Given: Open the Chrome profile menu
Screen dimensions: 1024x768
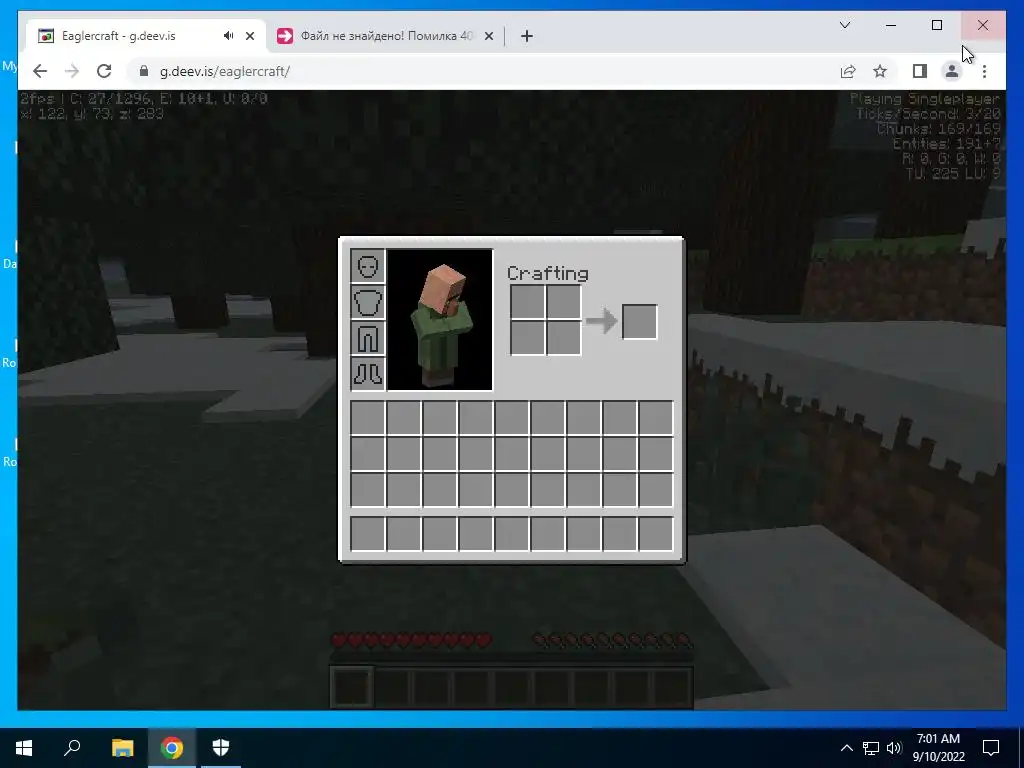Looking at the screenshot, I should pyautogui.click(x=952, y=71).
